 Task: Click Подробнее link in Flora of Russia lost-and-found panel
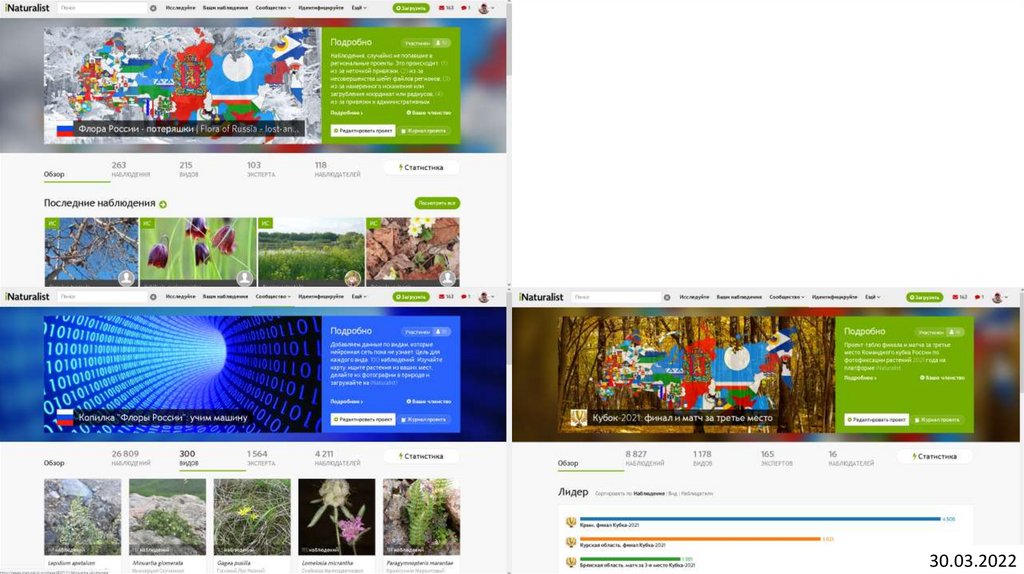click(347, 113)
